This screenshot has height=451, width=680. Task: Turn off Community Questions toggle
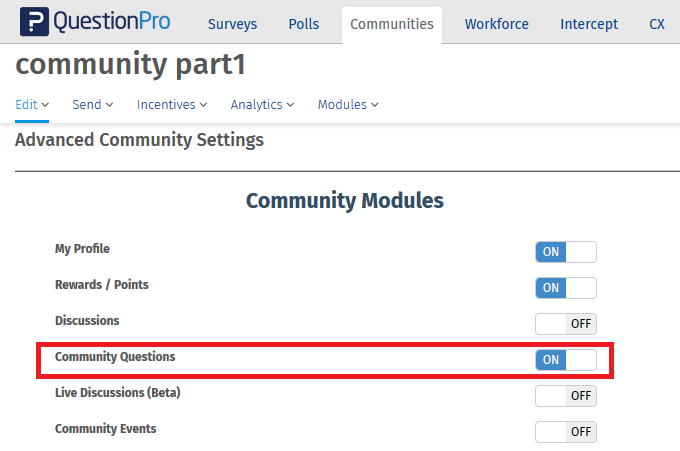tap(565, 360)
